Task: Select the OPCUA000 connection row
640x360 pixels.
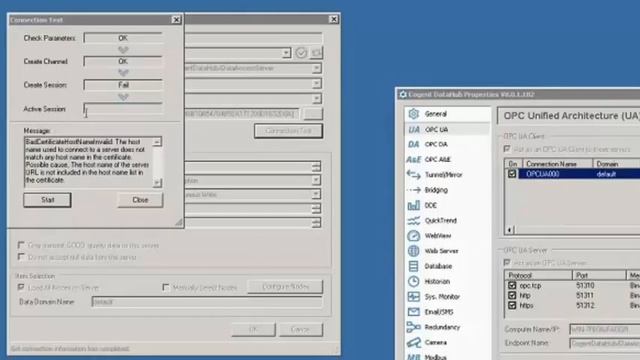Action: pos(579,174)
